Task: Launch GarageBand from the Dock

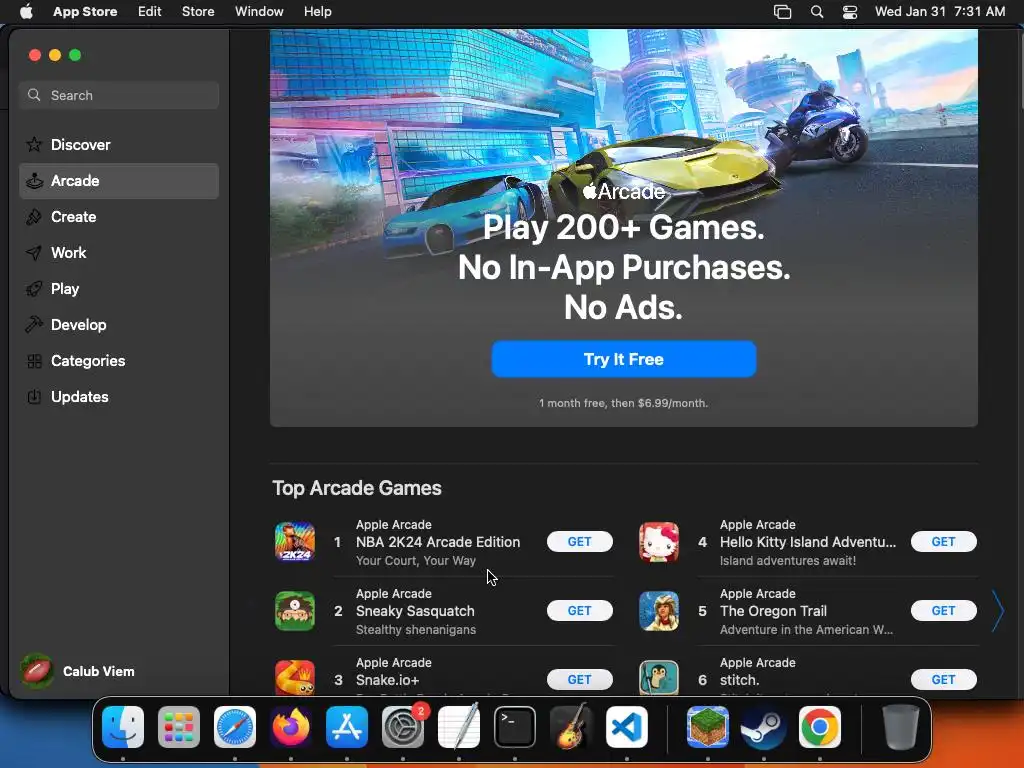Action: (x=571, y=727)
